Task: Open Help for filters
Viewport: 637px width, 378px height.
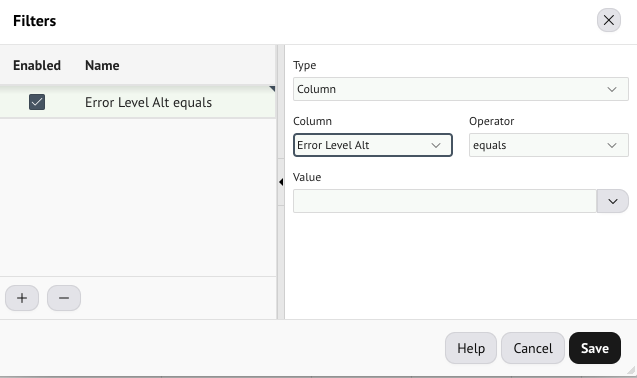Action: (471, 348)
